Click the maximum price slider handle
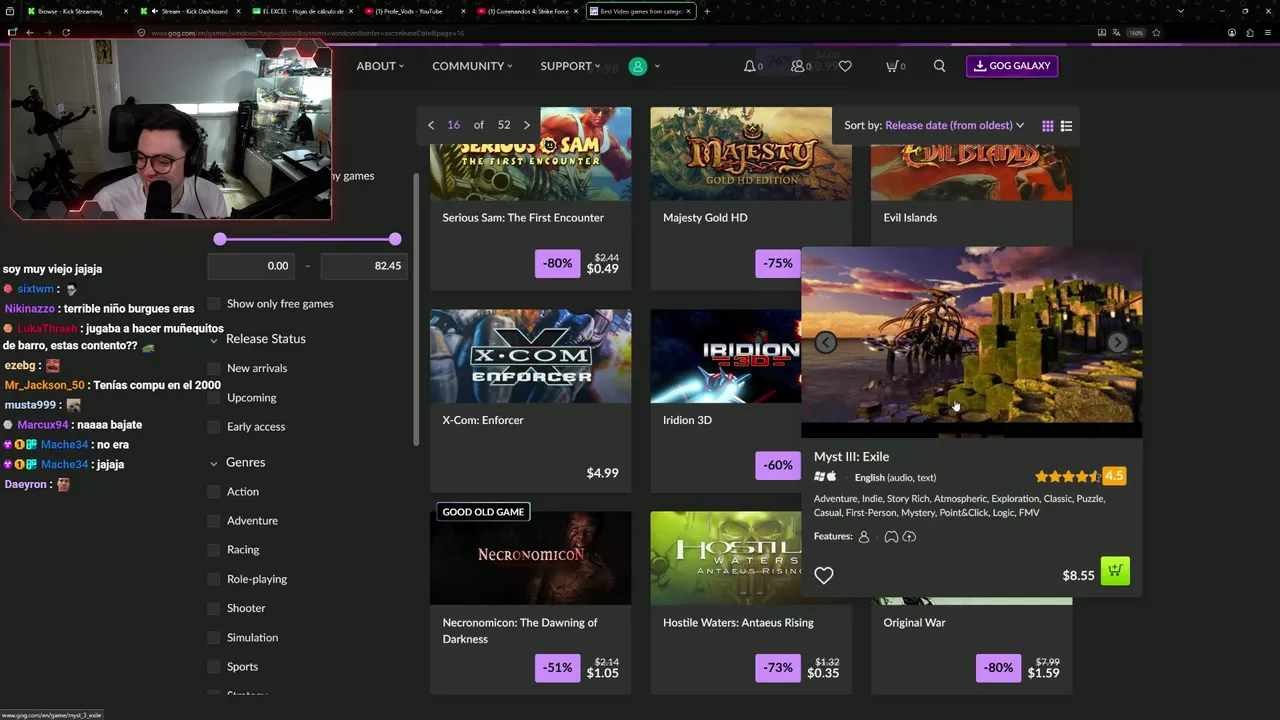This screenshot has width=1280, height=720. coord(395,239)
